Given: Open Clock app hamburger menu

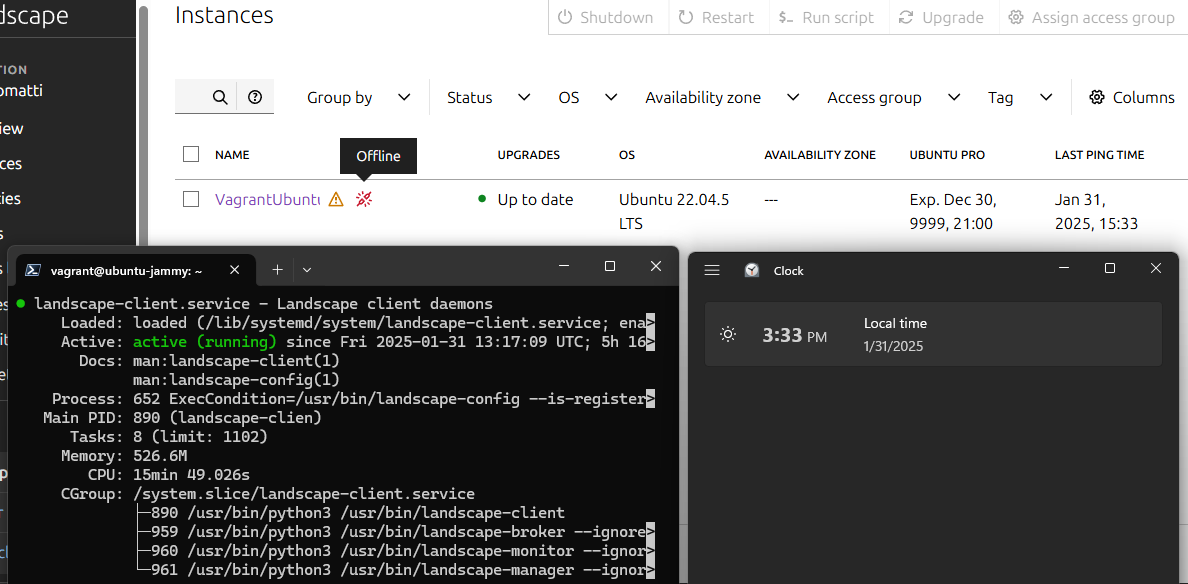Looking at the screenshot, I should coord(712,270).
